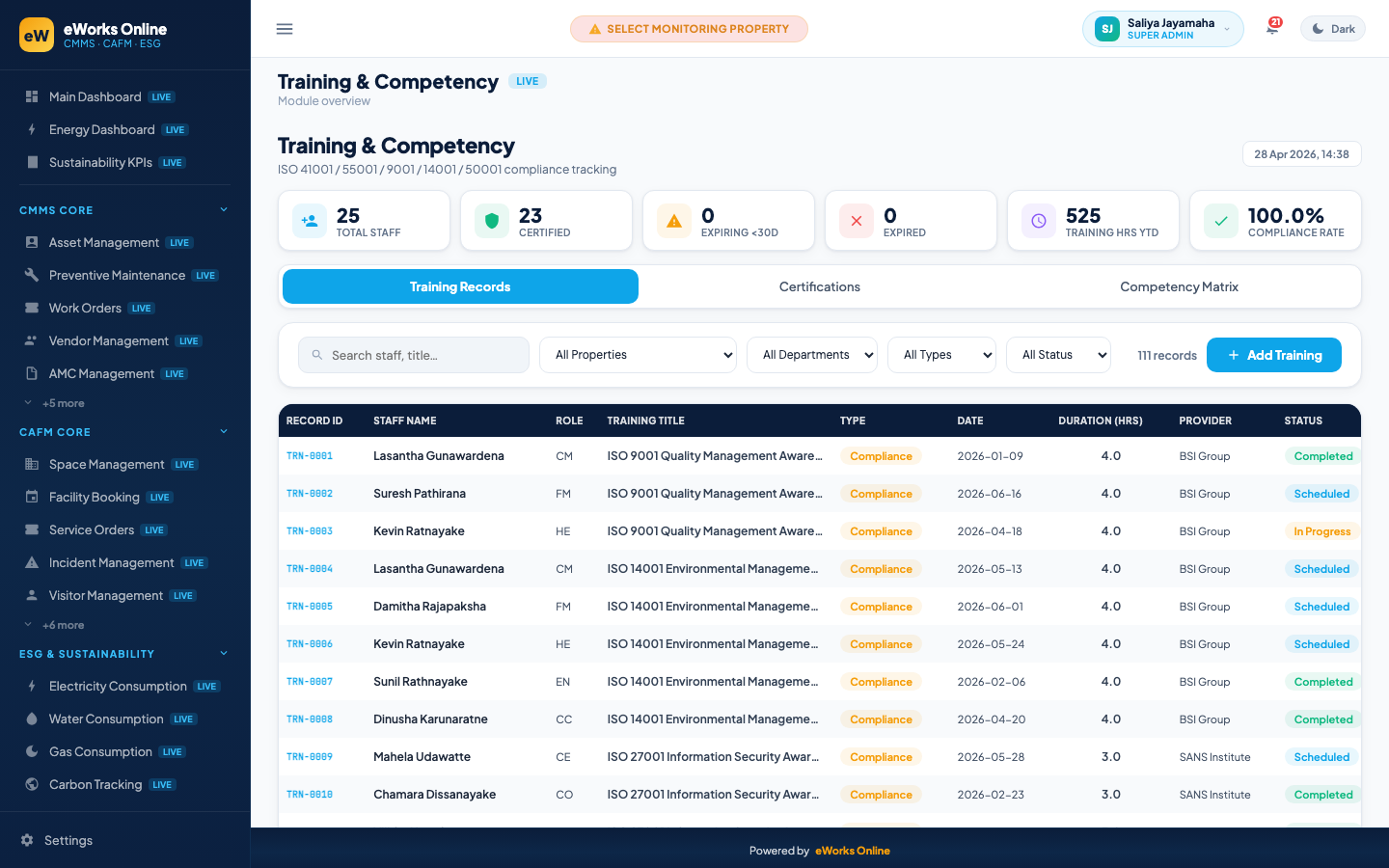
Task: Click the 28 Apr 2026, 14:38 timestamp
Action: point(1301,154)
